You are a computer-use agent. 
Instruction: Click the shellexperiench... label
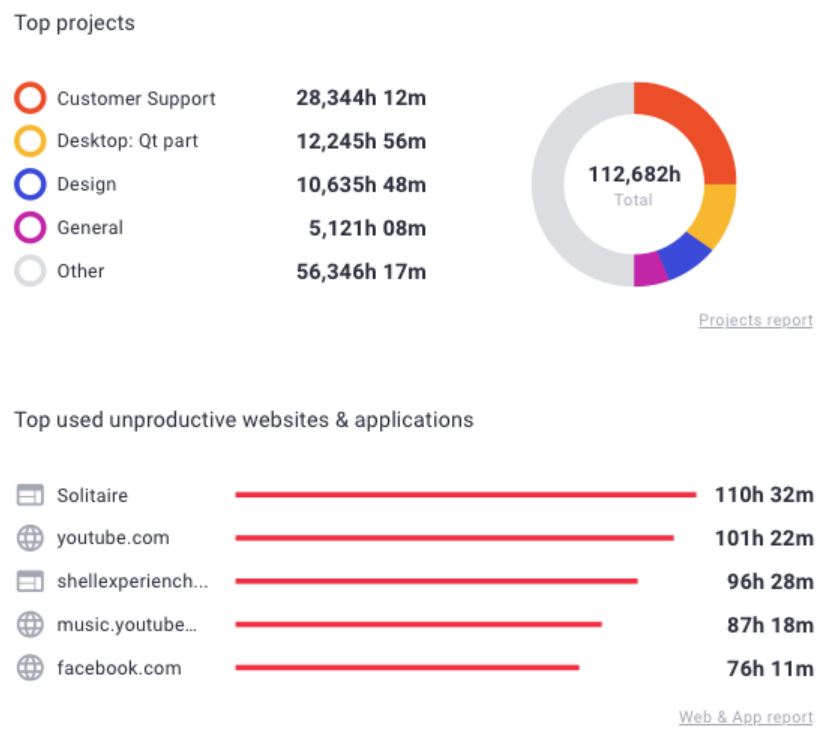pyautogui.click(x=132, y=581)
